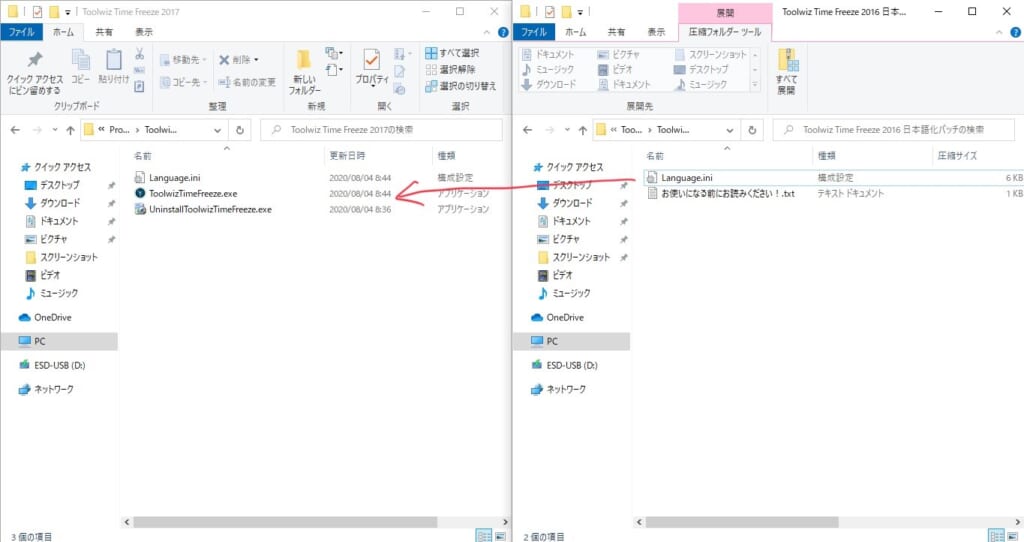Click Pin to Quick Access in left window ribbon
This screenshot has height=542, width=1024.
[x=35, y=72]
